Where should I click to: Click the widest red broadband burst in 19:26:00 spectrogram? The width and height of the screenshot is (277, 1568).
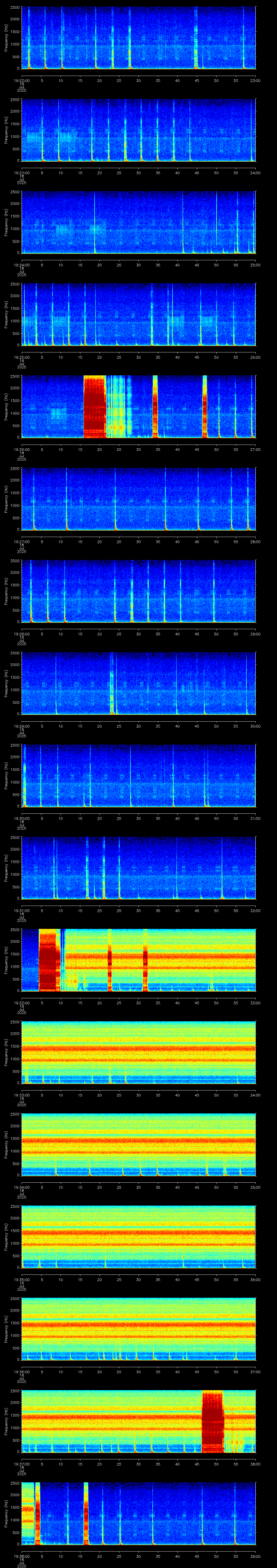tap(94, 407)
